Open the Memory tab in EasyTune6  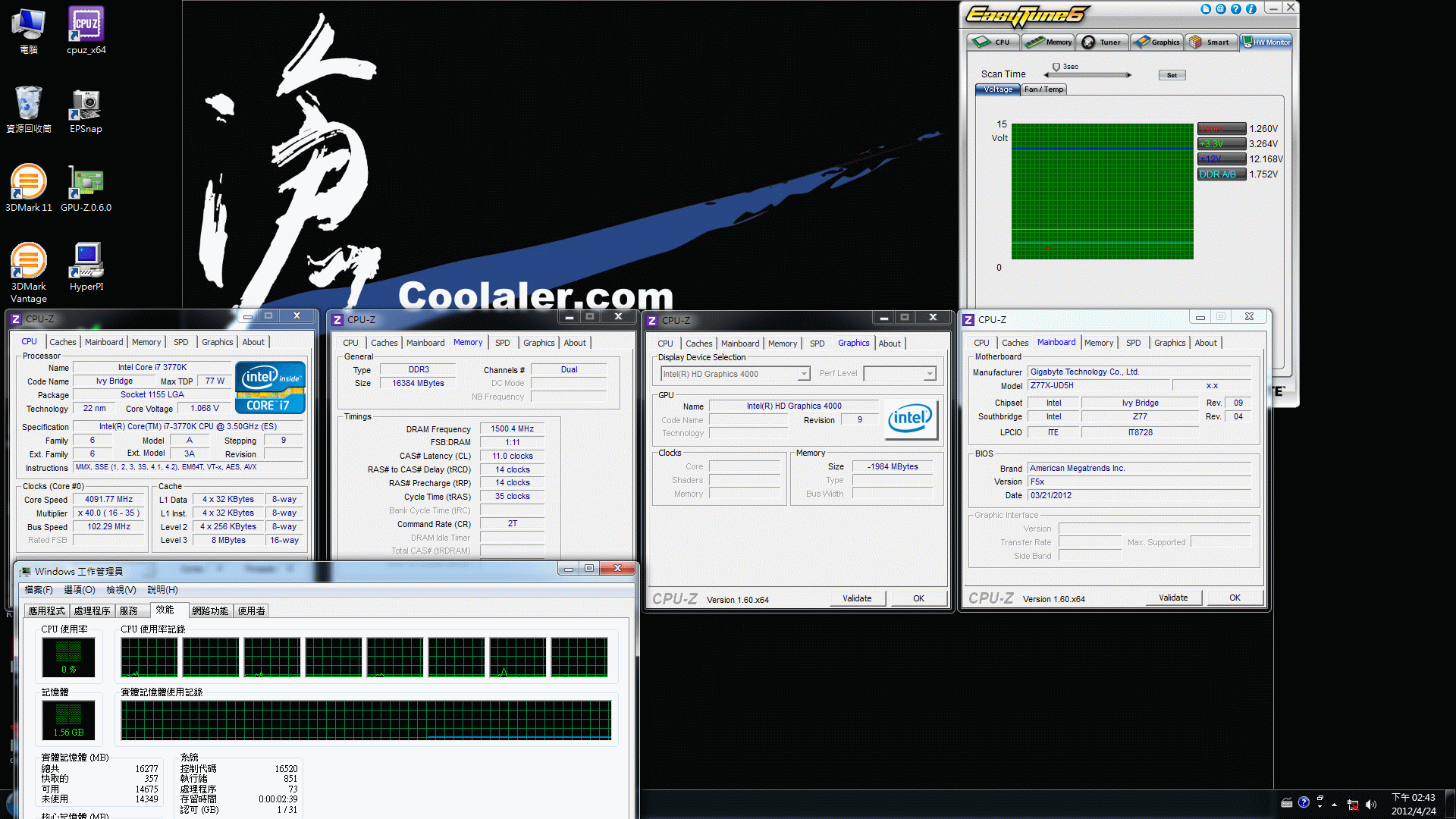click(1048, 42)
